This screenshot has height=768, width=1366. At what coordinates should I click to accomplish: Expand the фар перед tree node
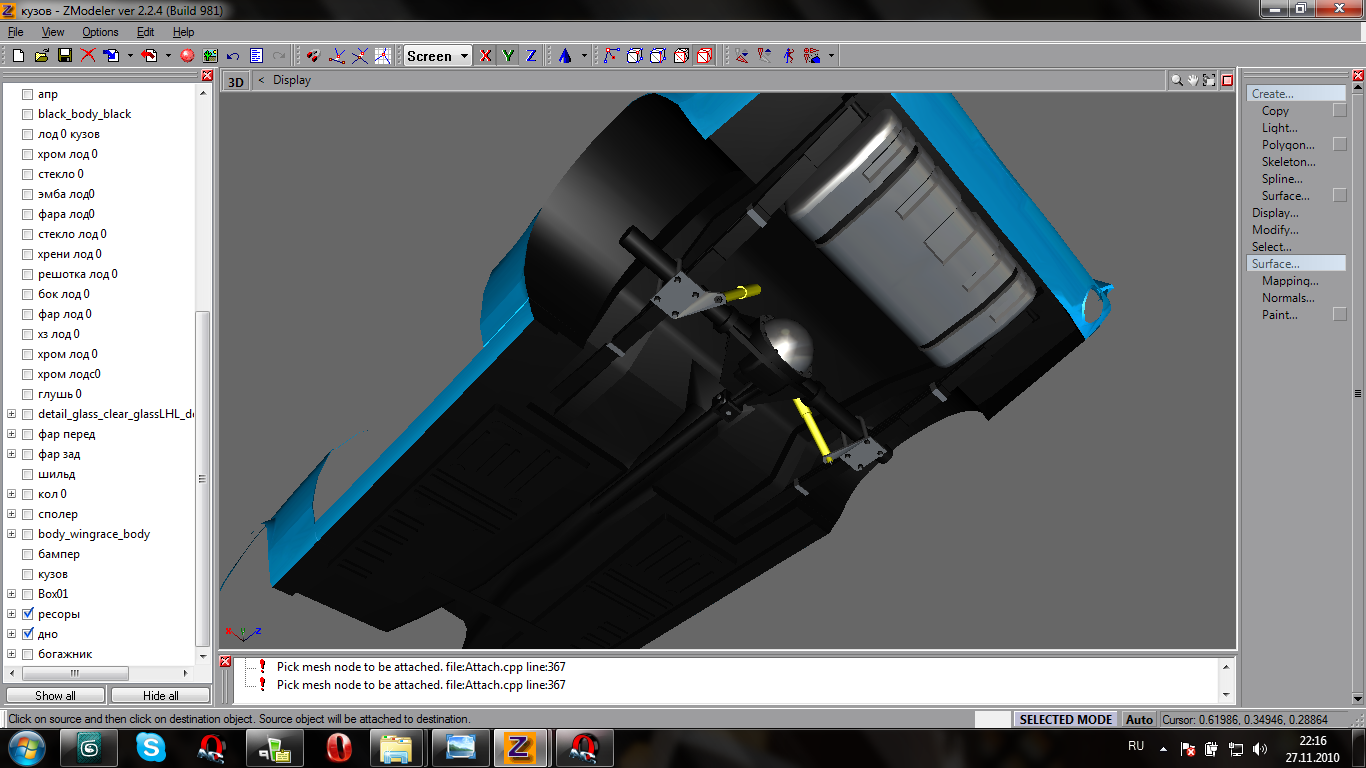click(x=12, y=434)
